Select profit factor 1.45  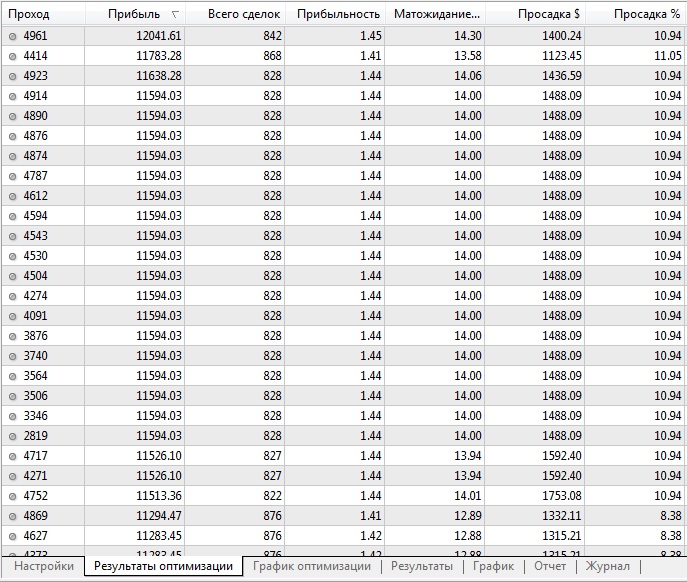[371, 35]
